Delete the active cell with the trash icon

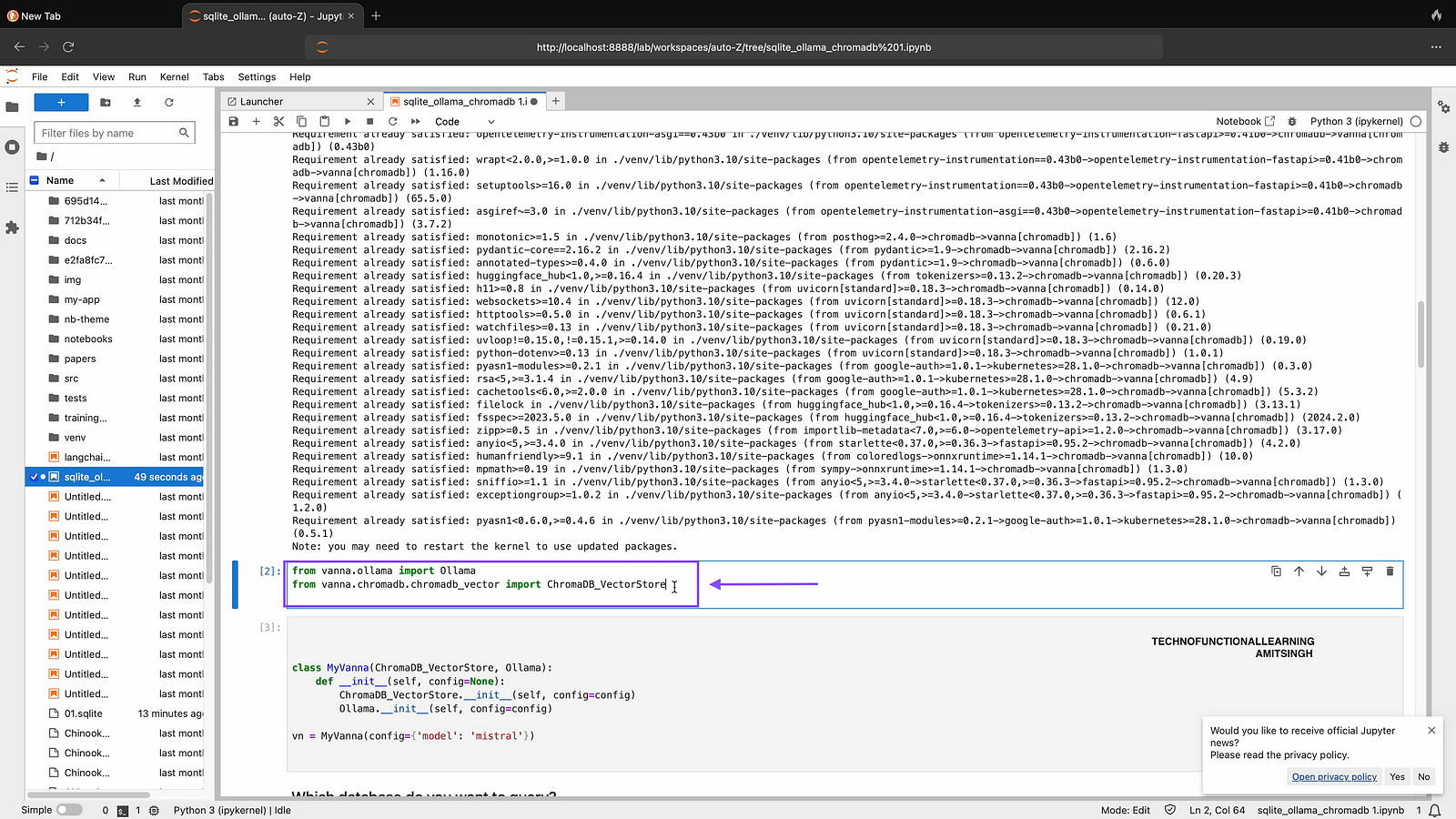[1390, 571]
